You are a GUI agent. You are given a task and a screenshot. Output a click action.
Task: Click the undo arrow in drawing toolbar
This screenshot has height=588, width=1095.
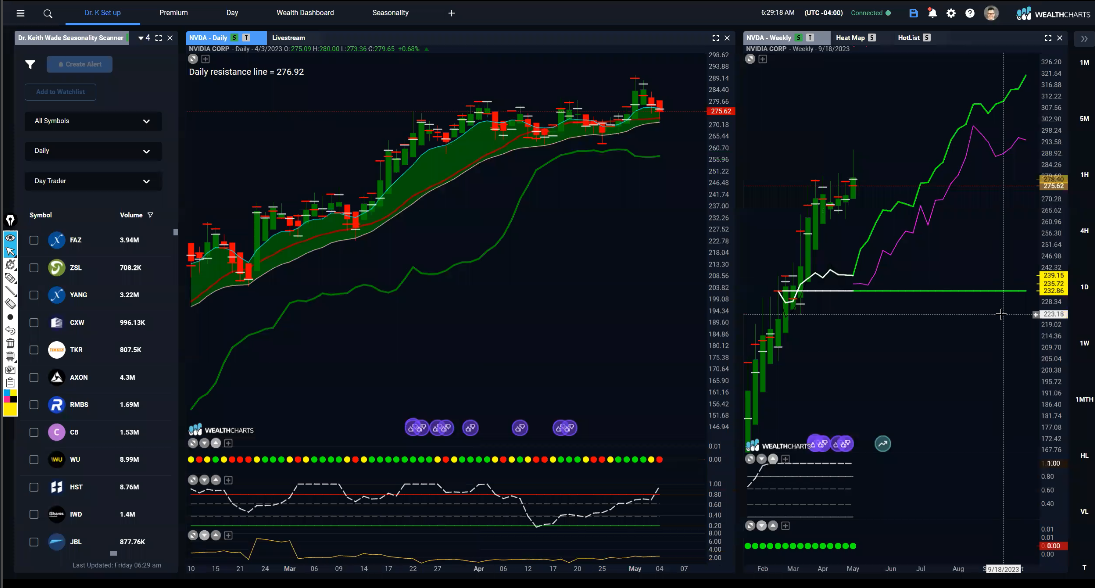10,330
